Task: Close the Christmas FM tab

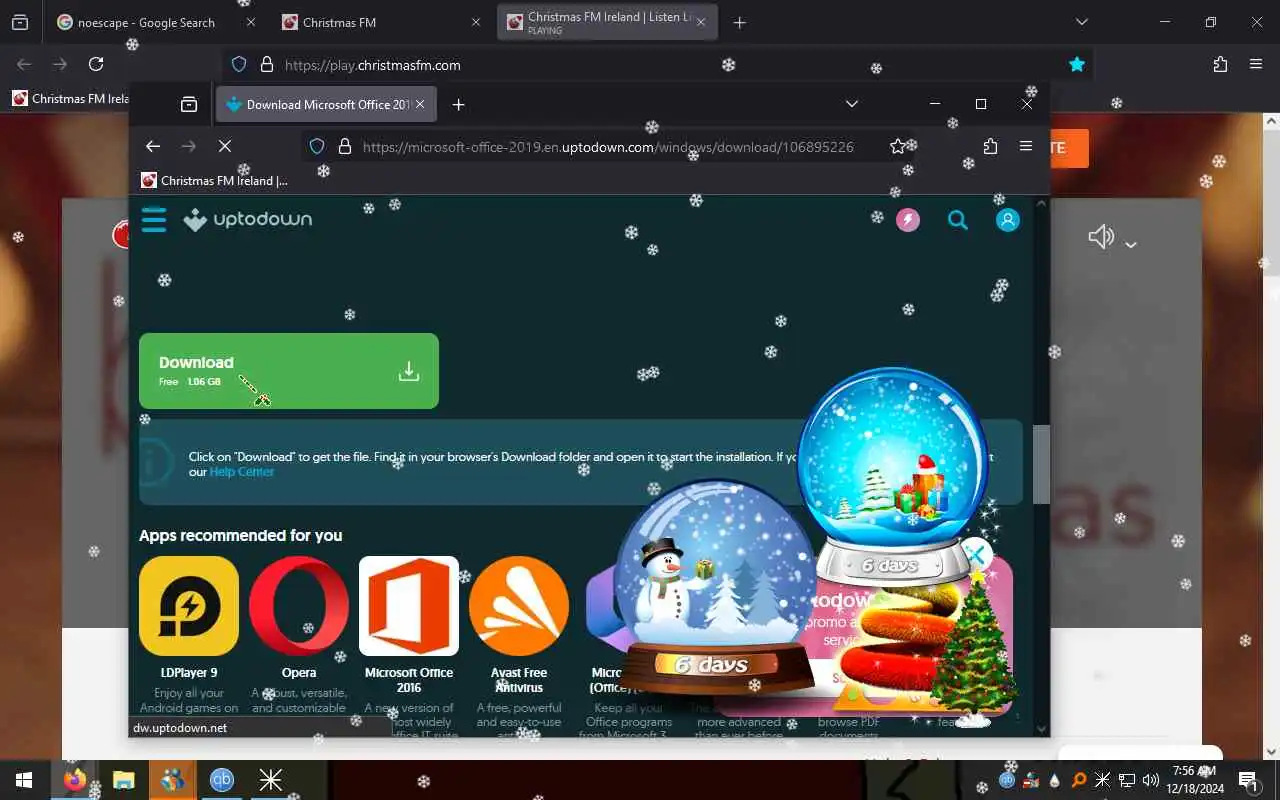Action: click(477, 22)
